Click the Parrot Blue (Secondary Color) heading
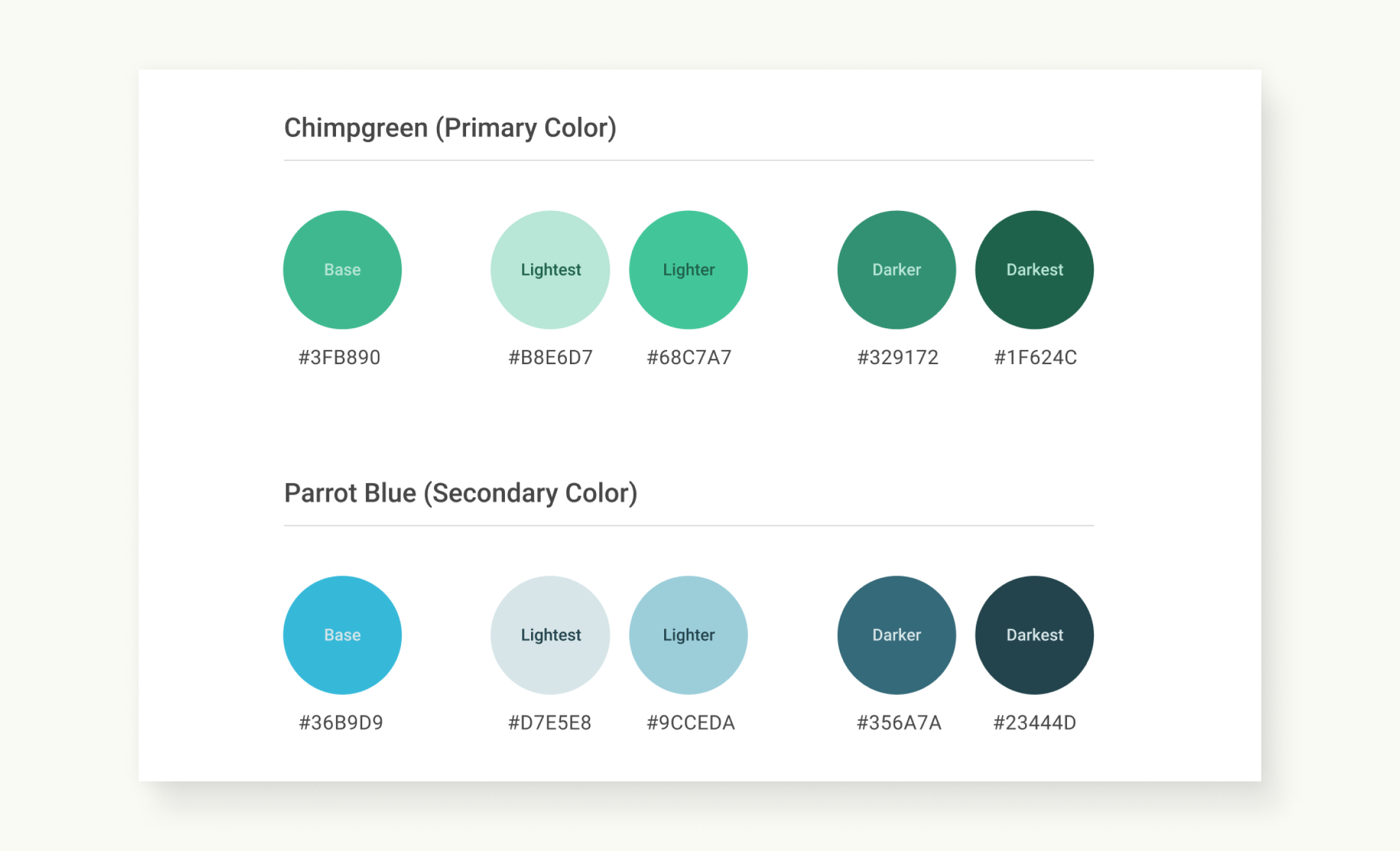This screenshot has height=851, width=1400. click(461, 494)
